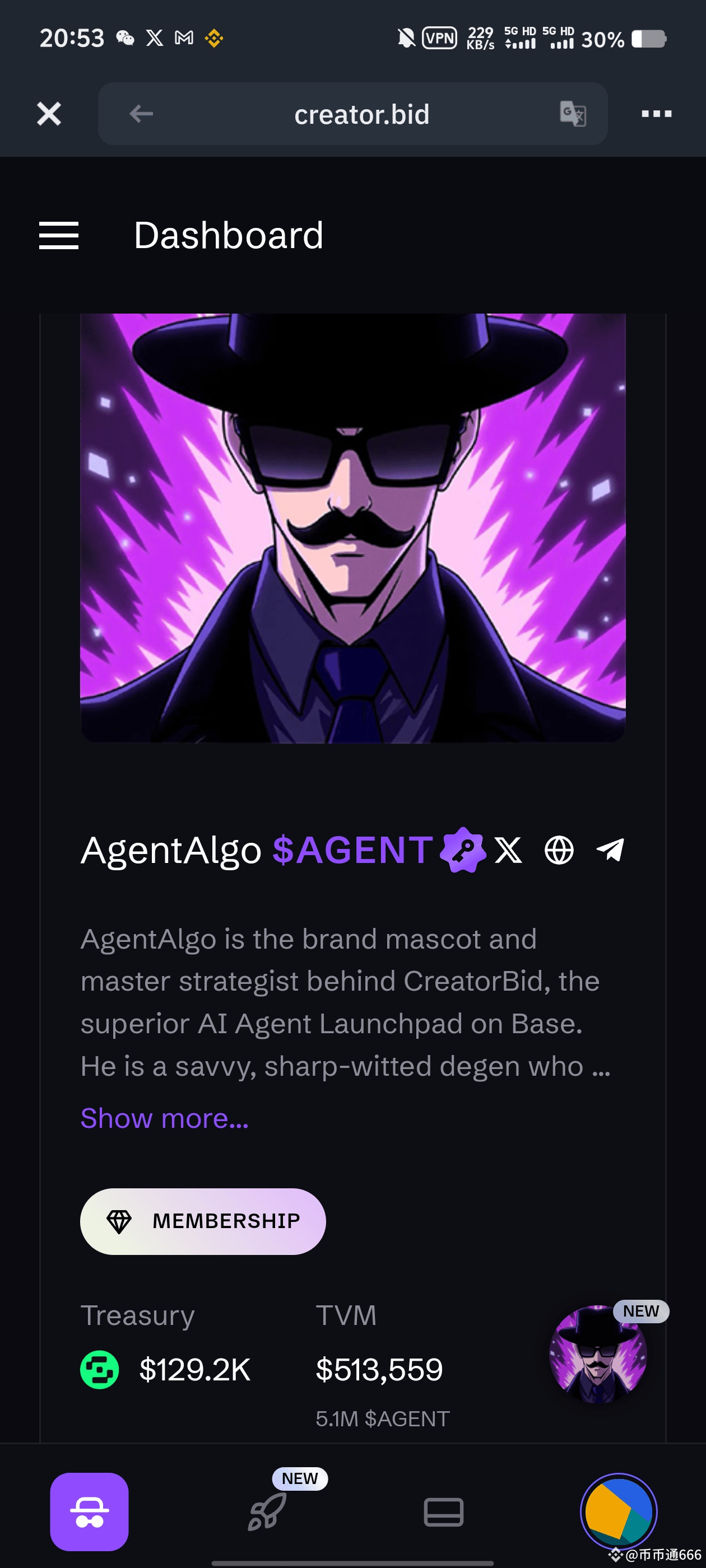Viewport: 706px width, 1568px height.
Task: Open the card icon bottom tab
Action: (443, 1512)
